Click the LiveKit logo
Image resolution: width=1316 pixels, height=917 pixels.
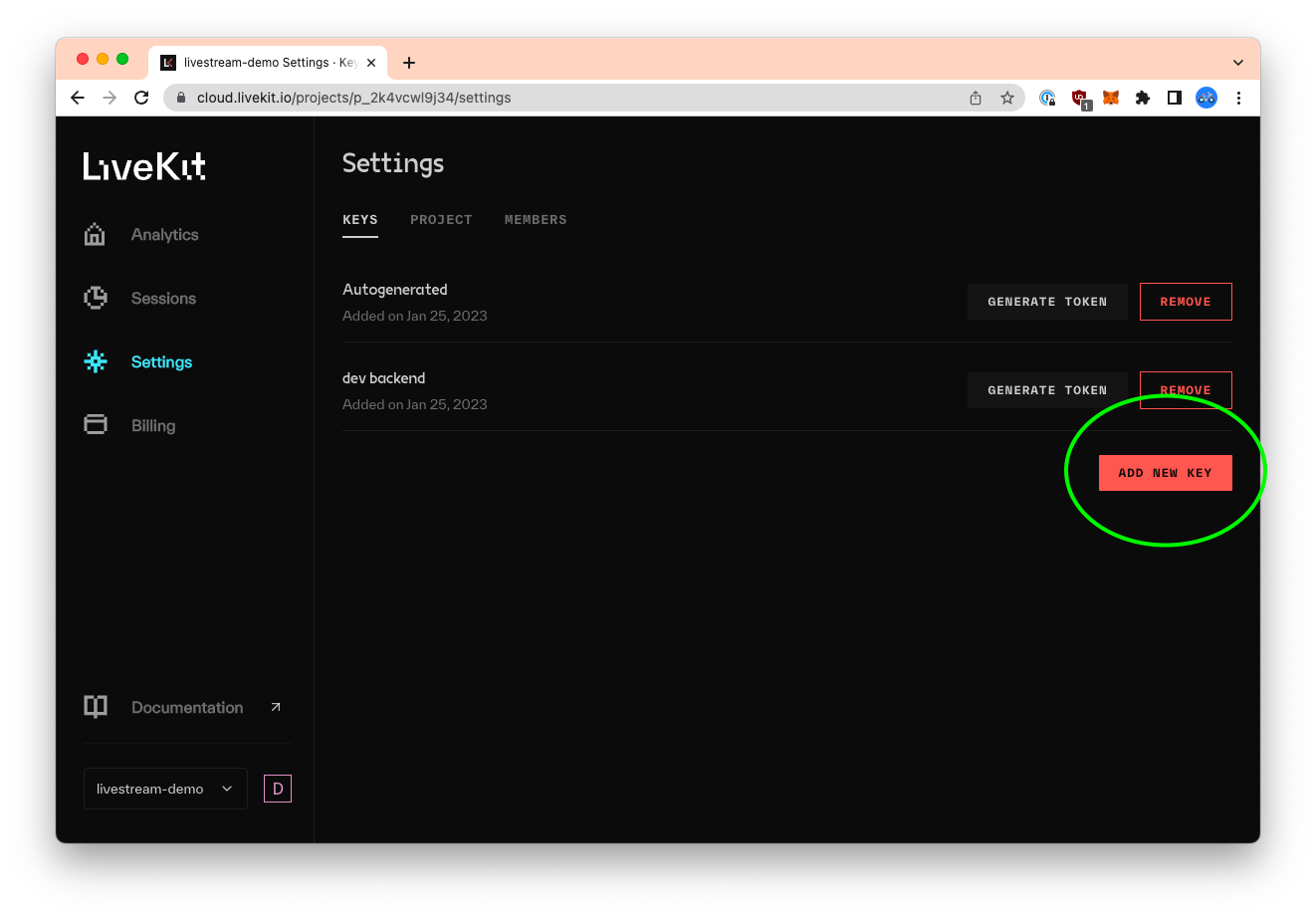tap(144, 166)
